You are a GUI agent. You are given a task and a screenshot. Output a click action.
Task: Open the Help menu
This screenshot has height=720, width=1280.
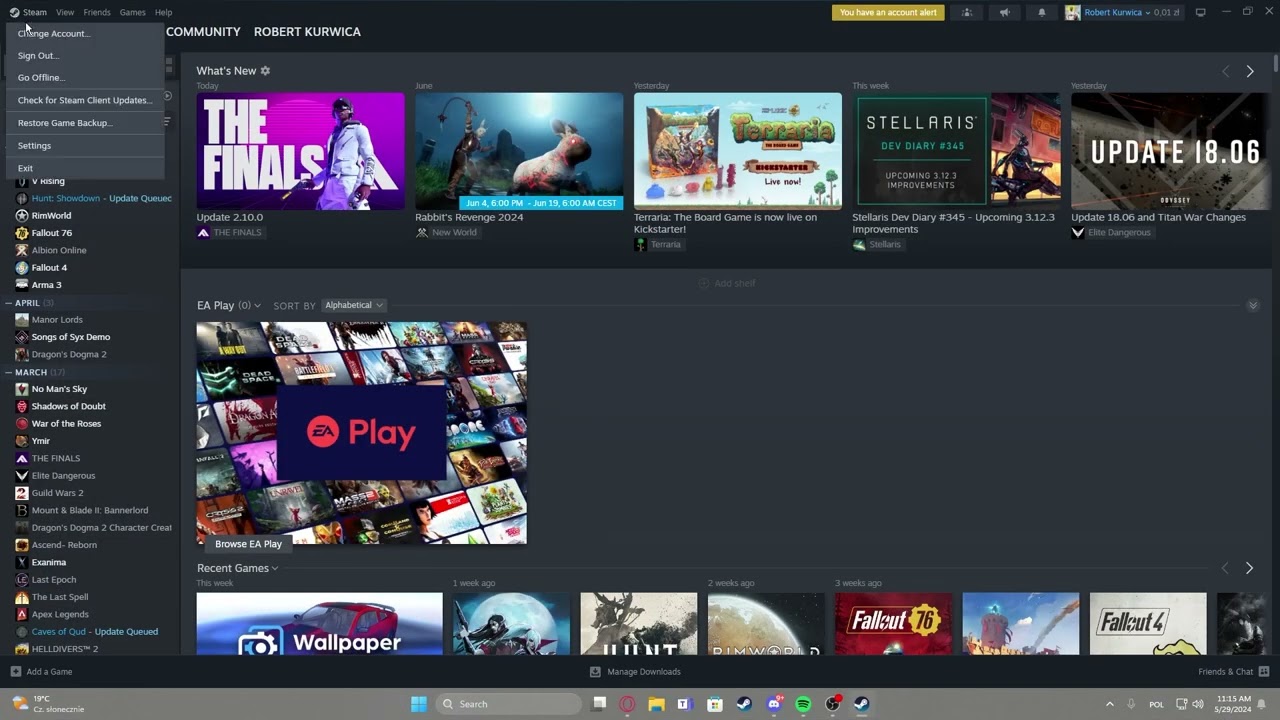[163, 12]
